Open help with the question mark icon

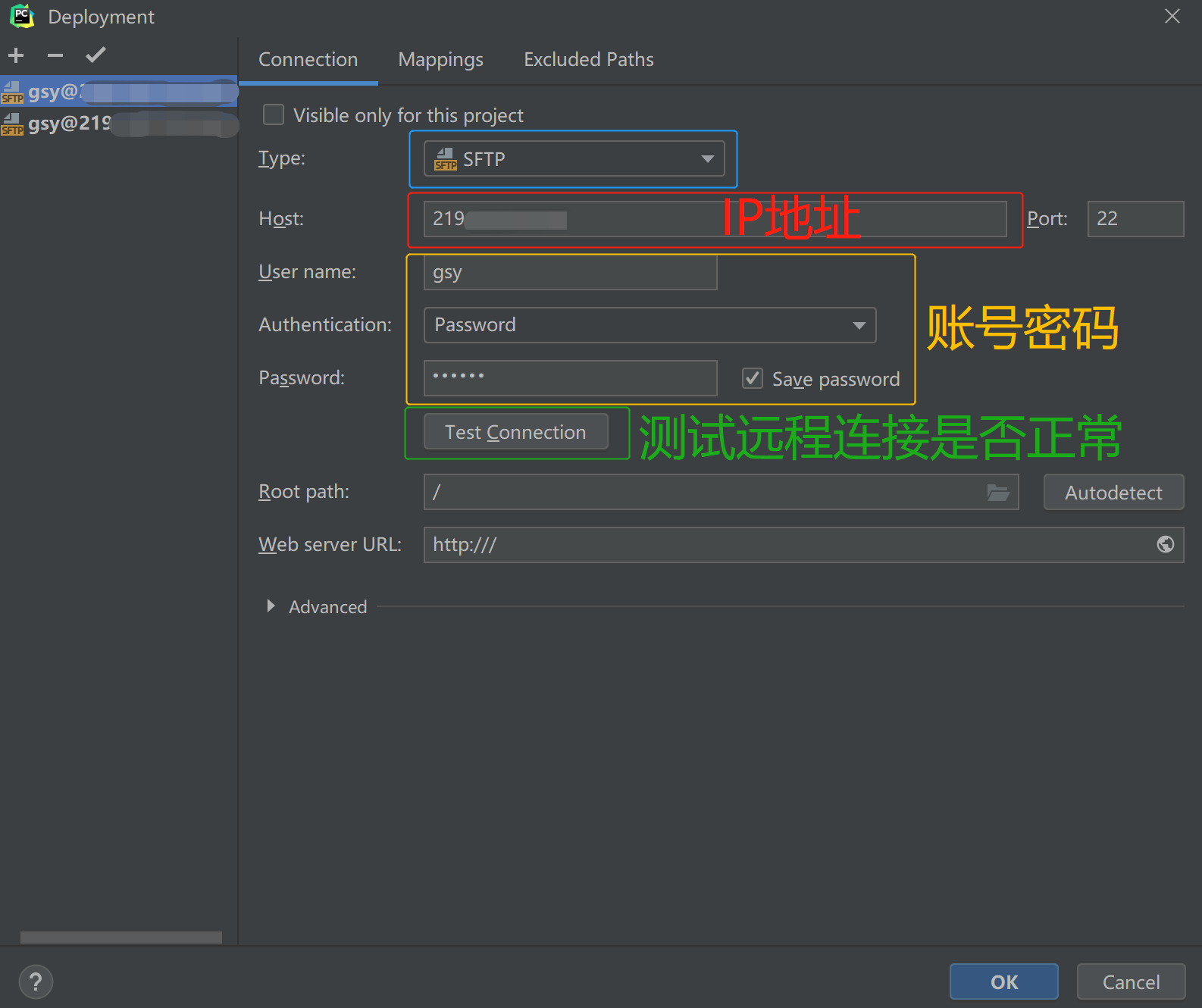(36, 981)
